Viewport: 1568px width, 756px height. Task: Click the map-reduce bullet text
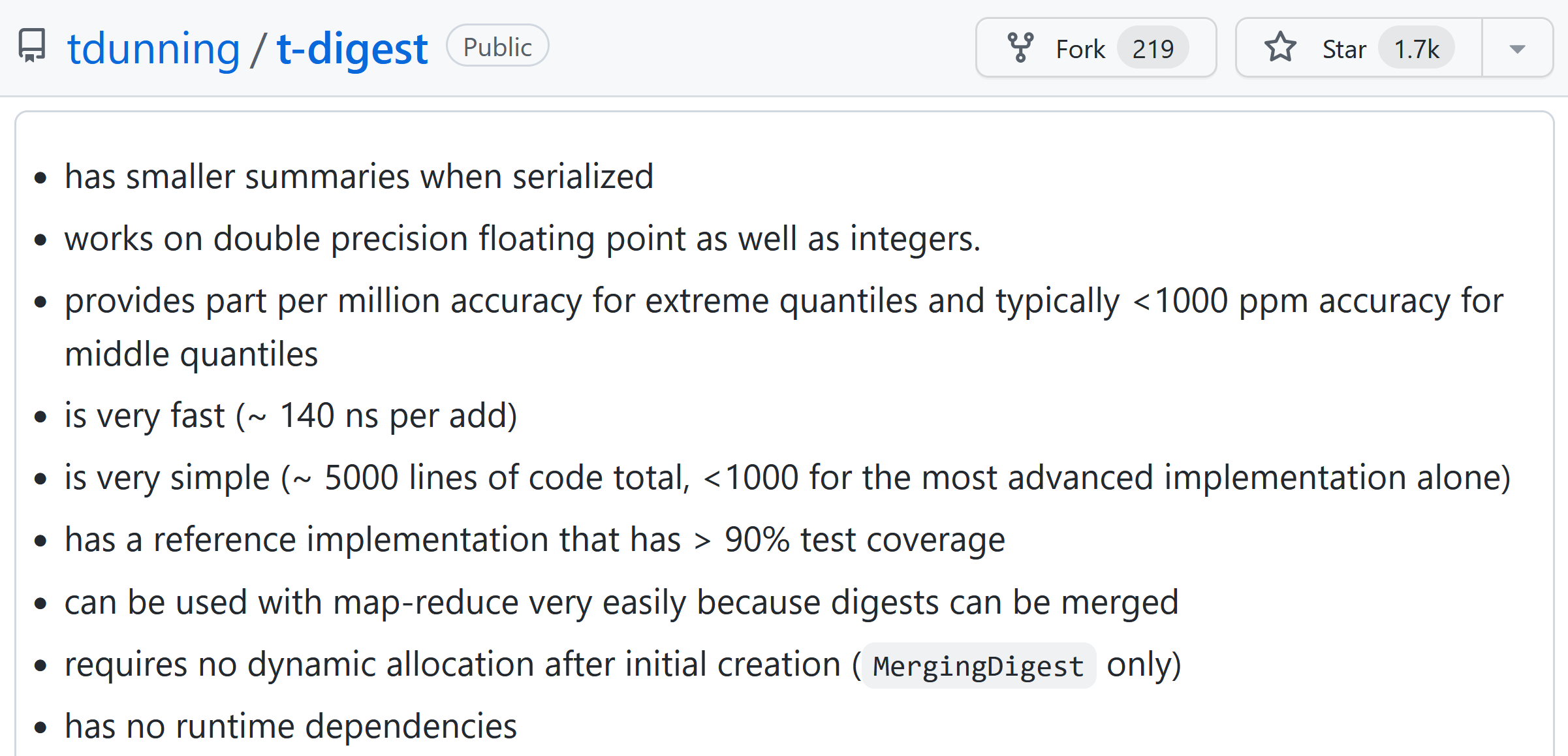pyautogui.click(x=621, y=602)
